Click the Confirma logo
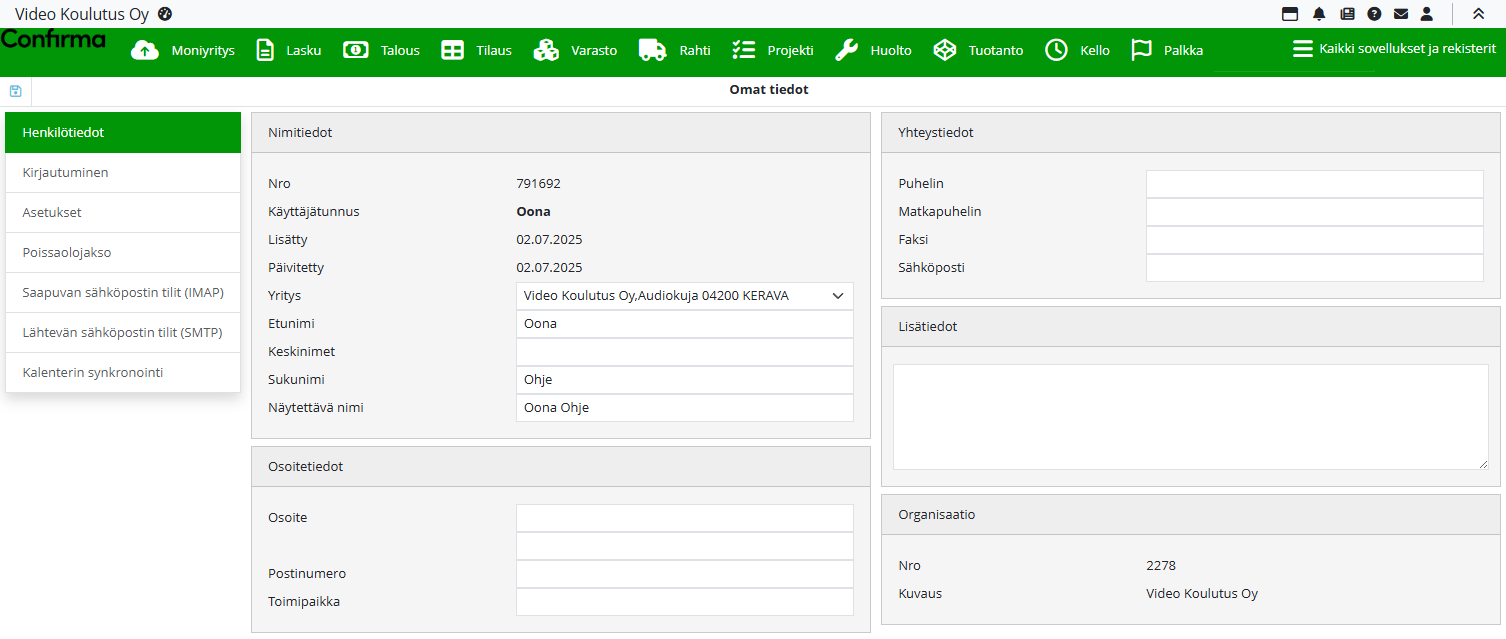This screenshot has width=1506, height=639. click(54, 40)
